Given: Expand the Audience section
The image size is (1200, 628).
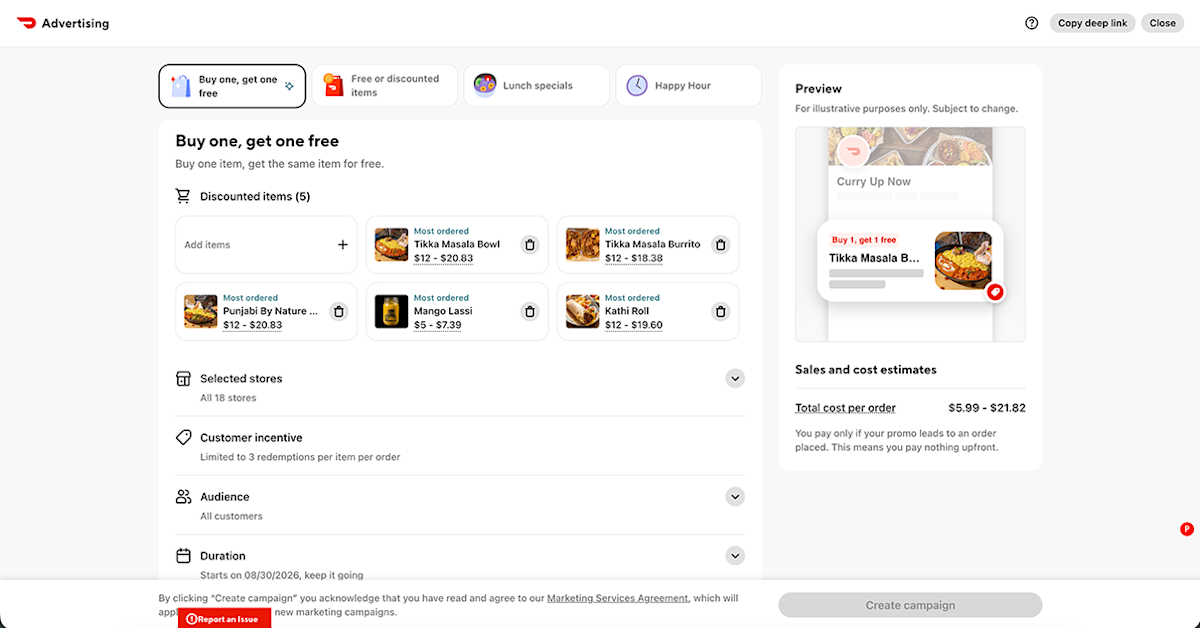Looking at the screenshot, I should point(735,497).
